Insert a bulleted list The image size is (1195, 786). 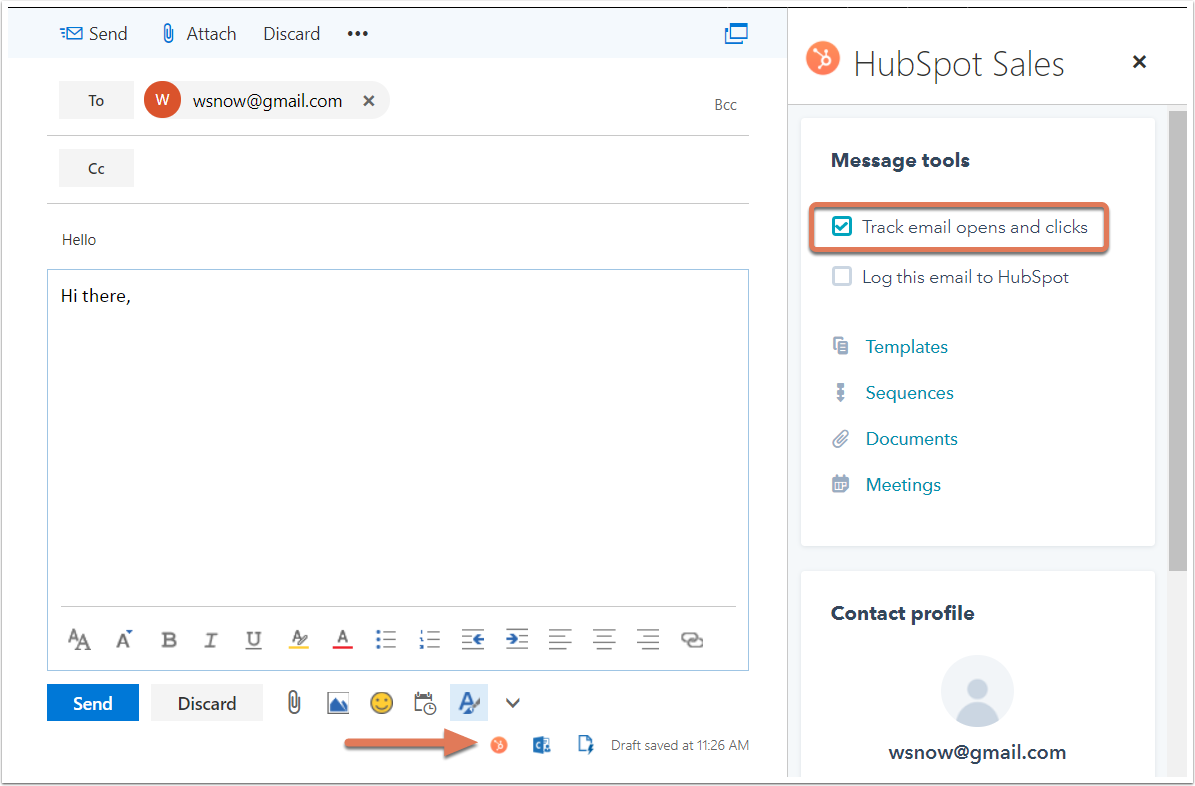[386, 640]
